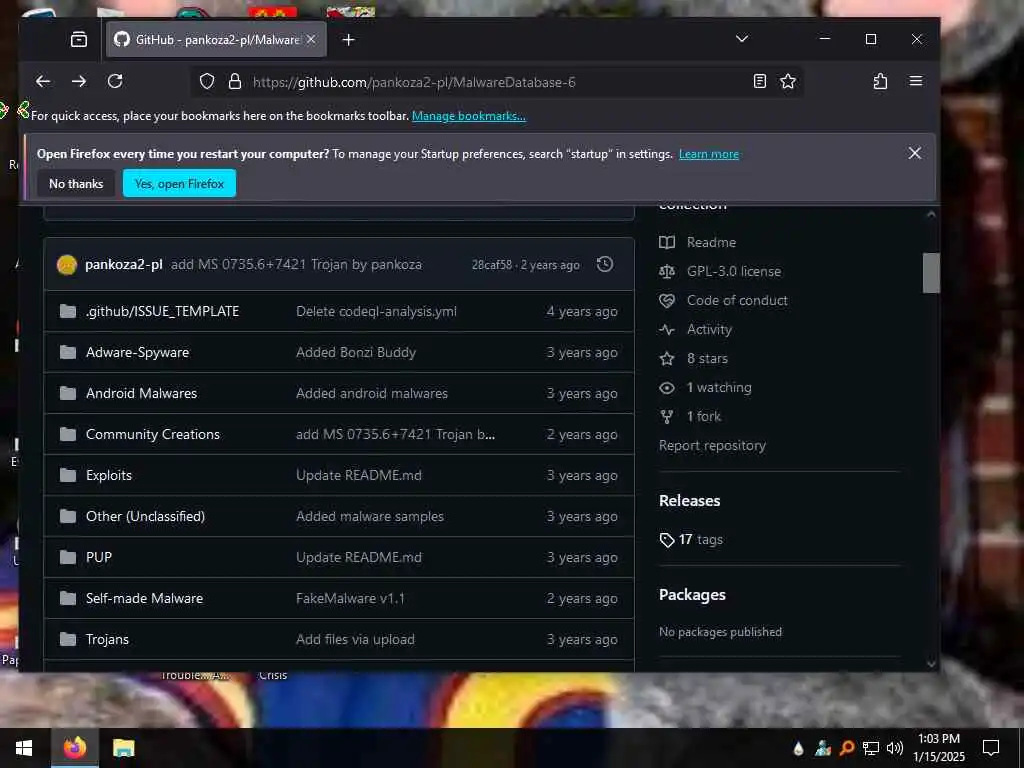1024x768 pixels.
Task: Open a new tab with plus button
Action: [x=349, y=40]
